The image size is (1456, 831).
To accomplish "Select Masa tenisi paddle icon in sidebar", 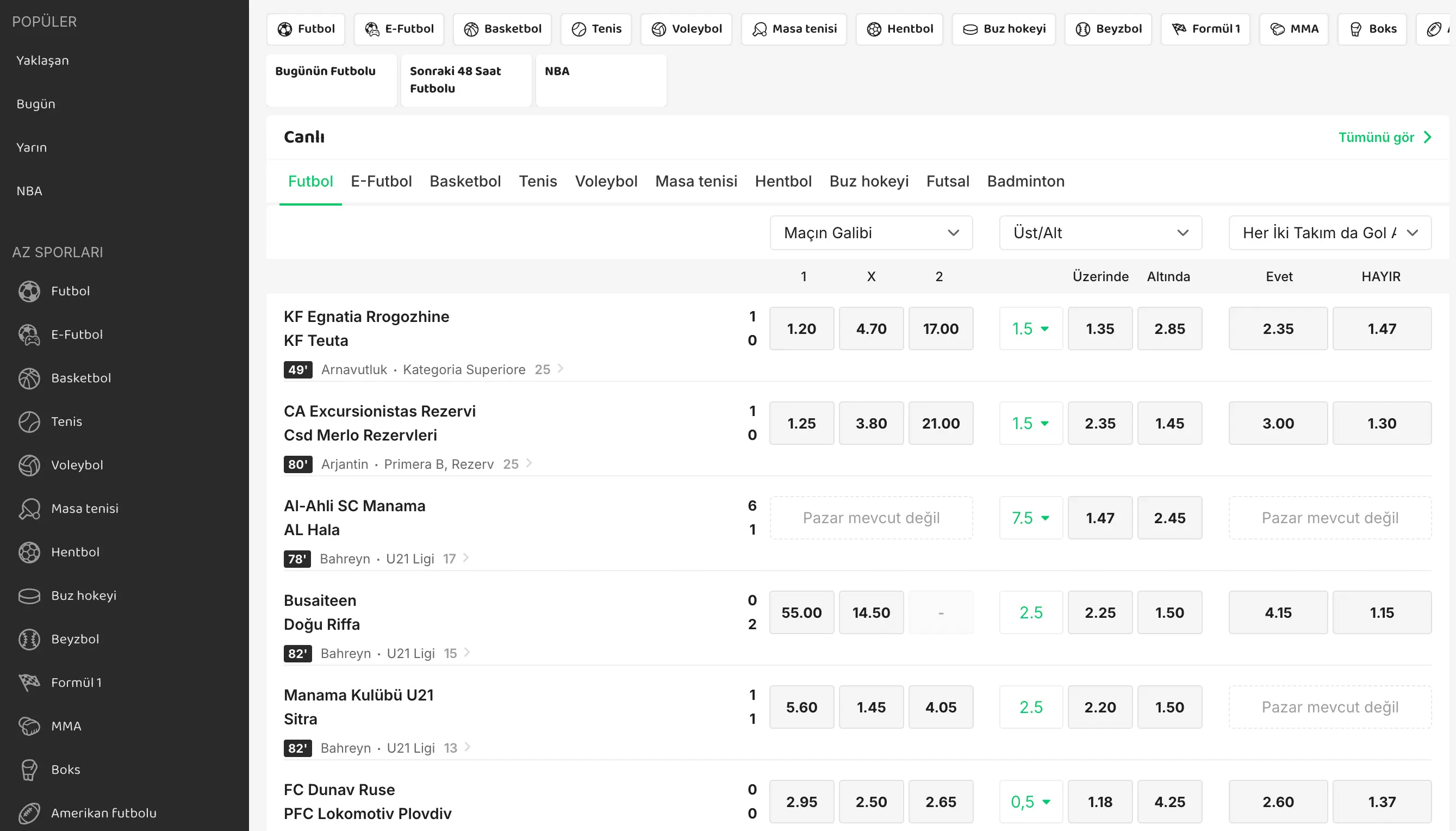I will pyautogui.click(x=29, y=508).
